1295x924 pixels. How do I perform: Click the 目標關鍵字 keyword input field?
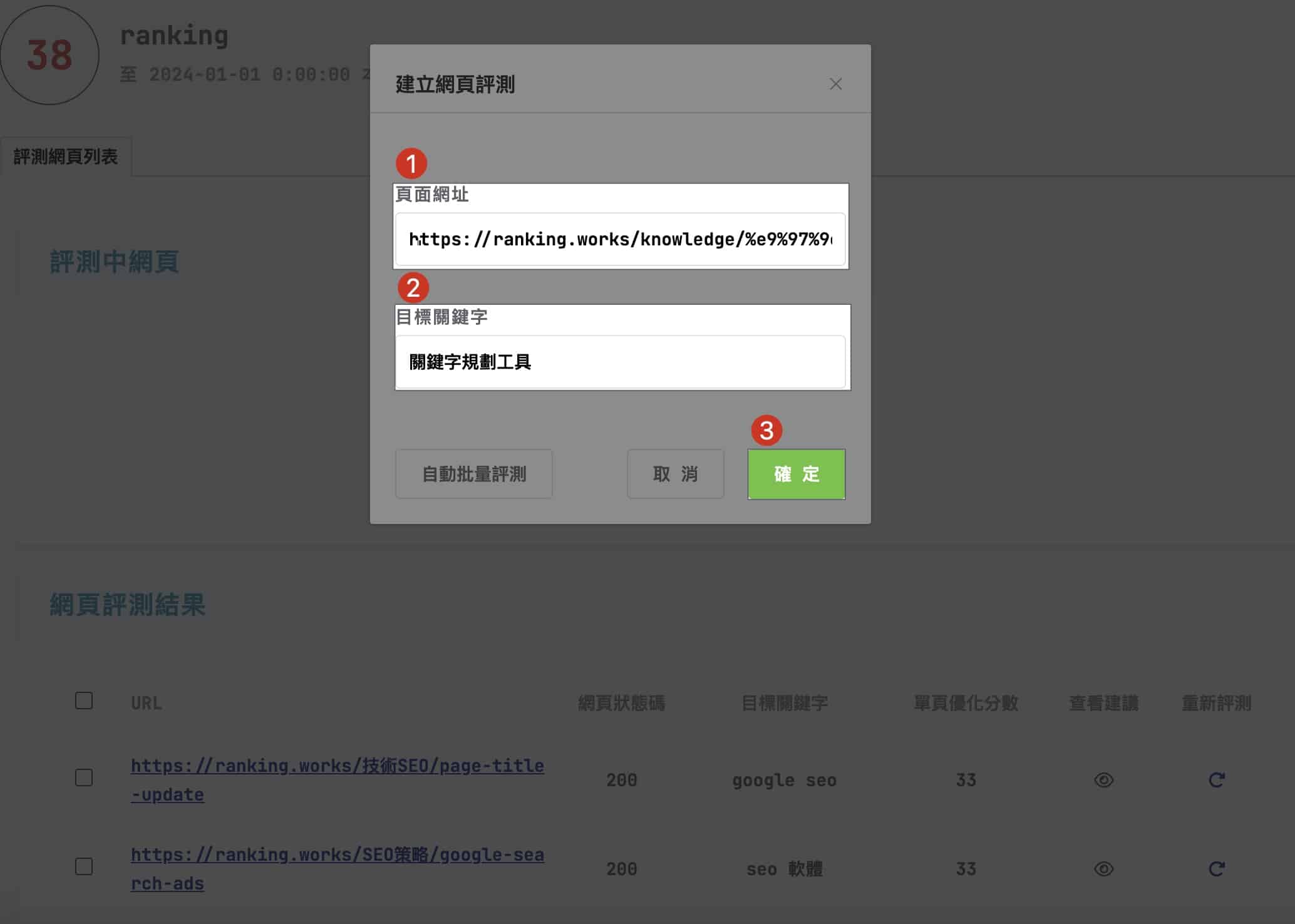click(x=620, y=362)
